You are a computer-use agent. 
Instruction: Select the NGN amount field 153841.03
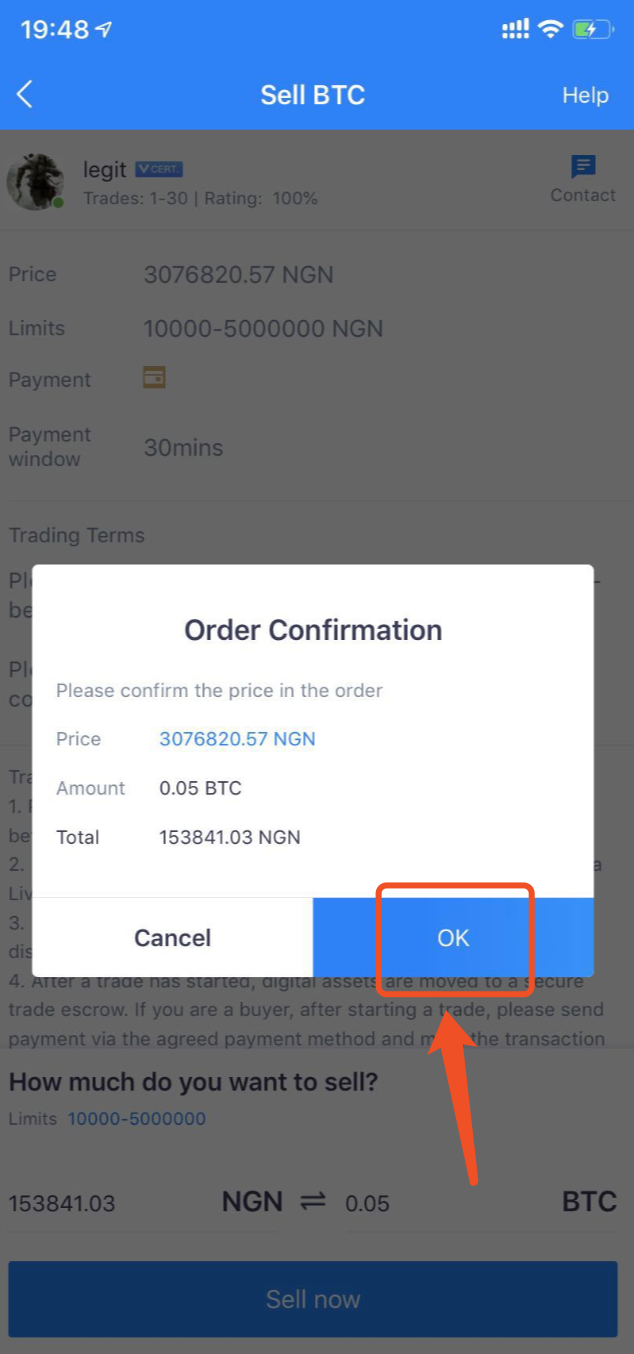62,1203
